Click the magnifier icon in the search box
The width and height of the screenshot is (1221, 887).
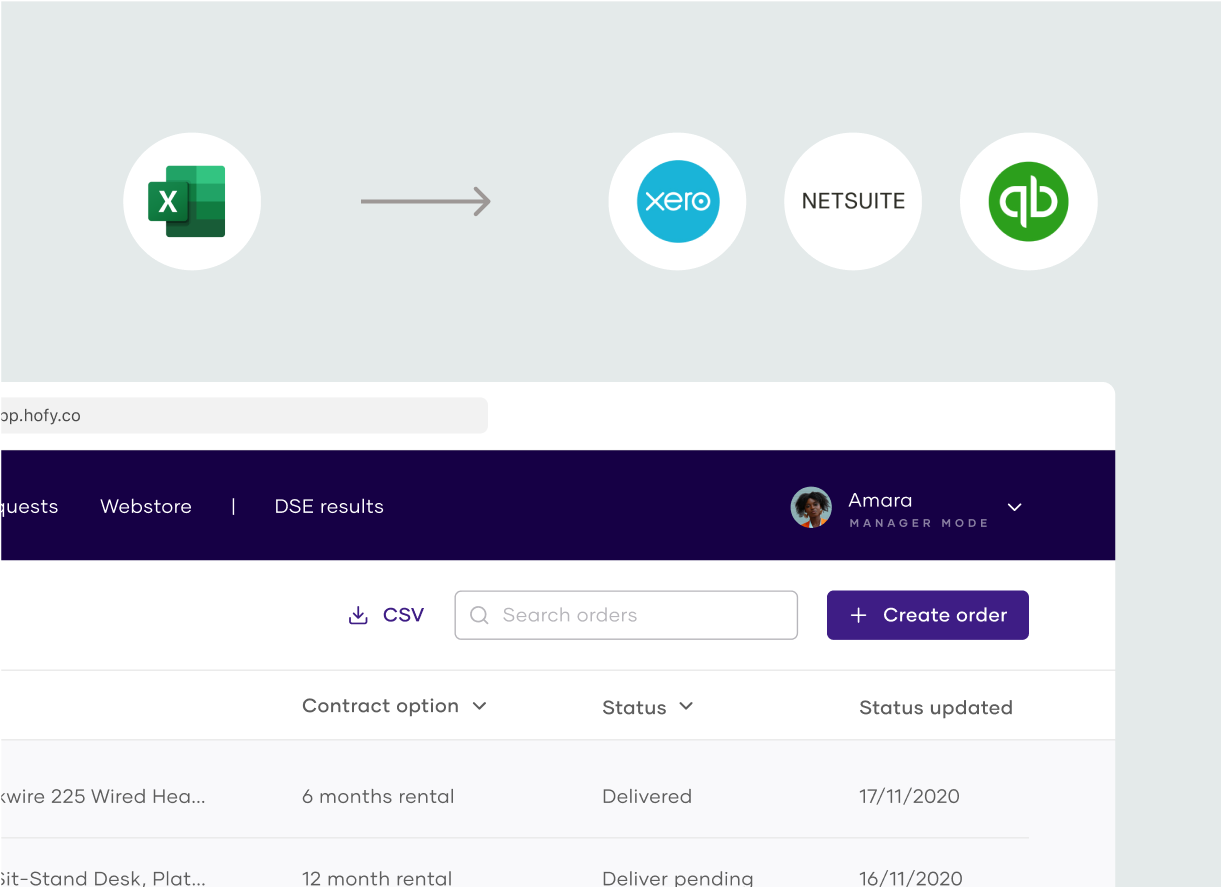click(479, 615)
